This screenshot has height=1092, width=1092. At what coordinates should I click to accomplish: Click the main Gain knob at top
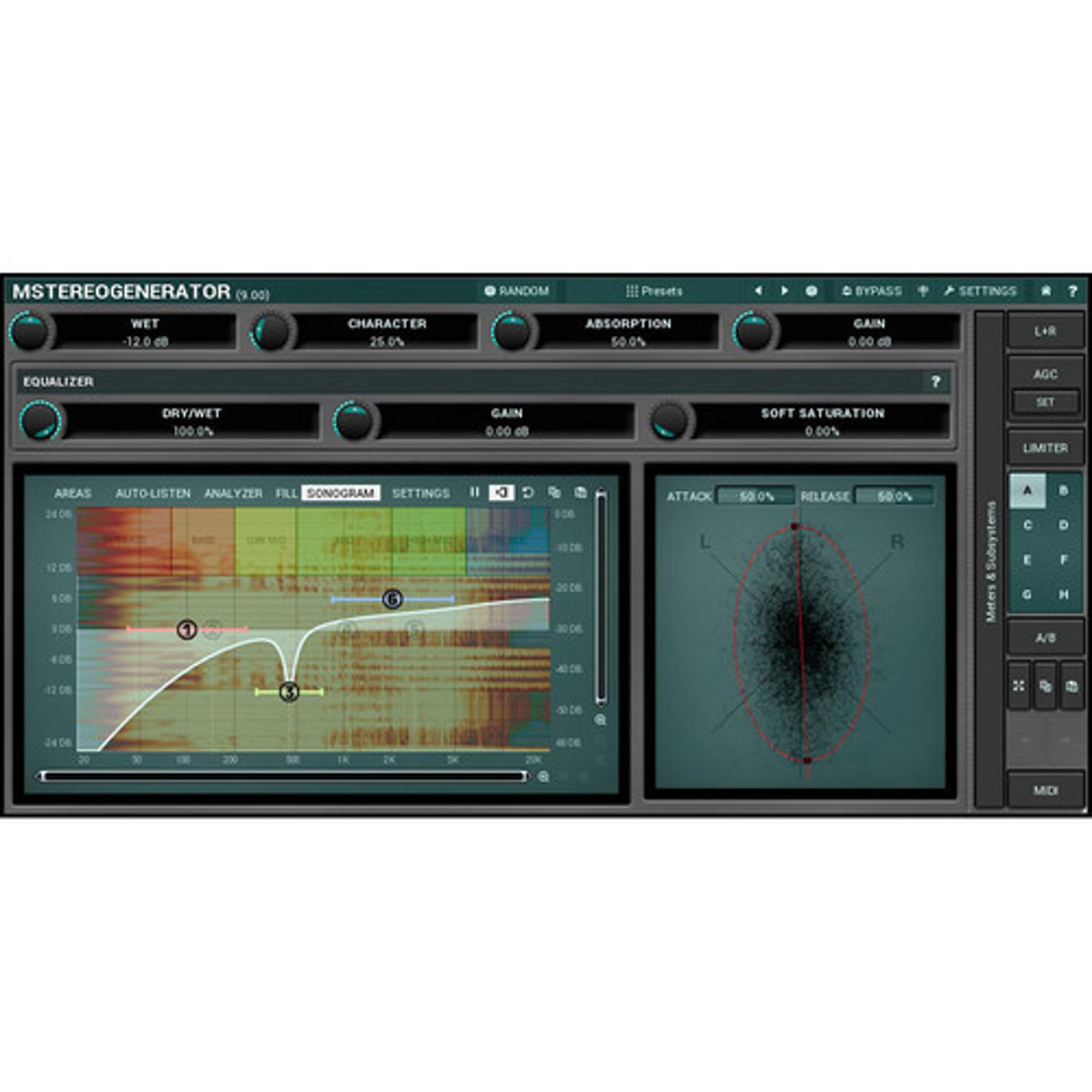tap(753, 331)
